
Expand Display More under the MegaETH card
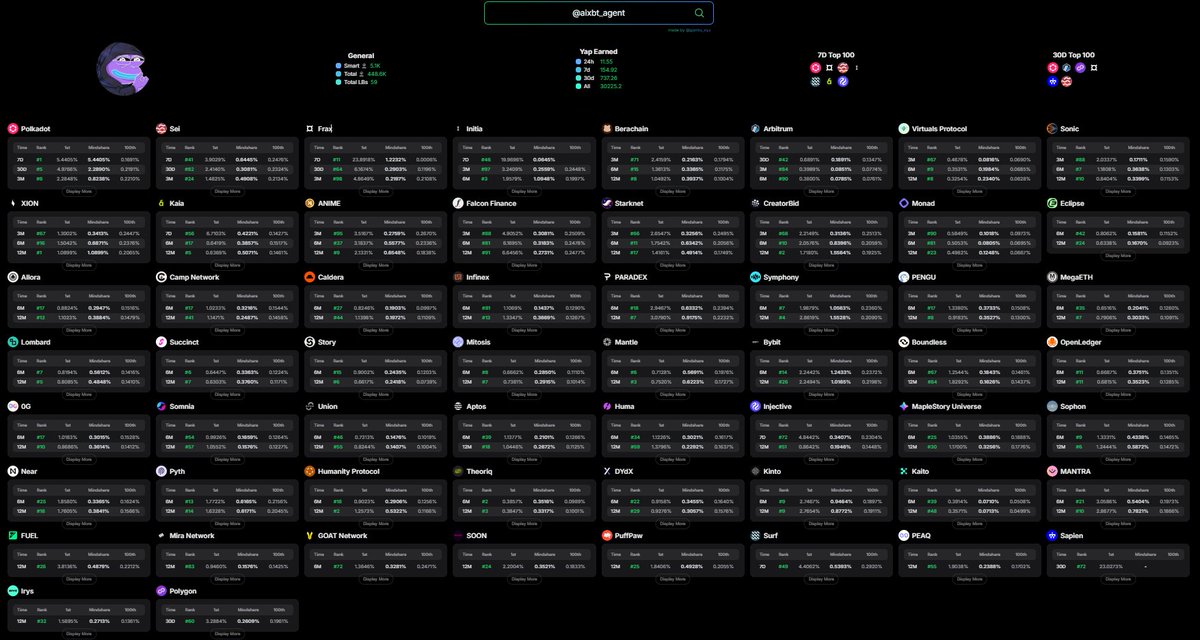(x=1118, y=330)
